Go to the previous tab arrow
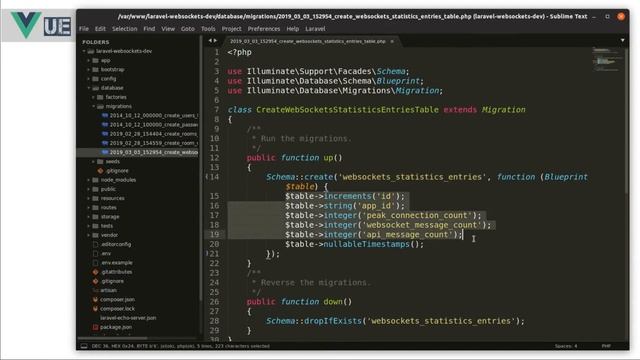The image size is (640, 360). pyautogui.click(x=210, y=41)
